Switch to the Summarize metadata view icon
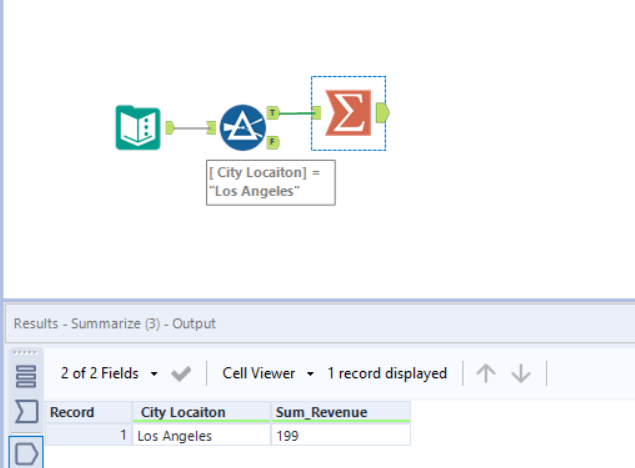 26,413
